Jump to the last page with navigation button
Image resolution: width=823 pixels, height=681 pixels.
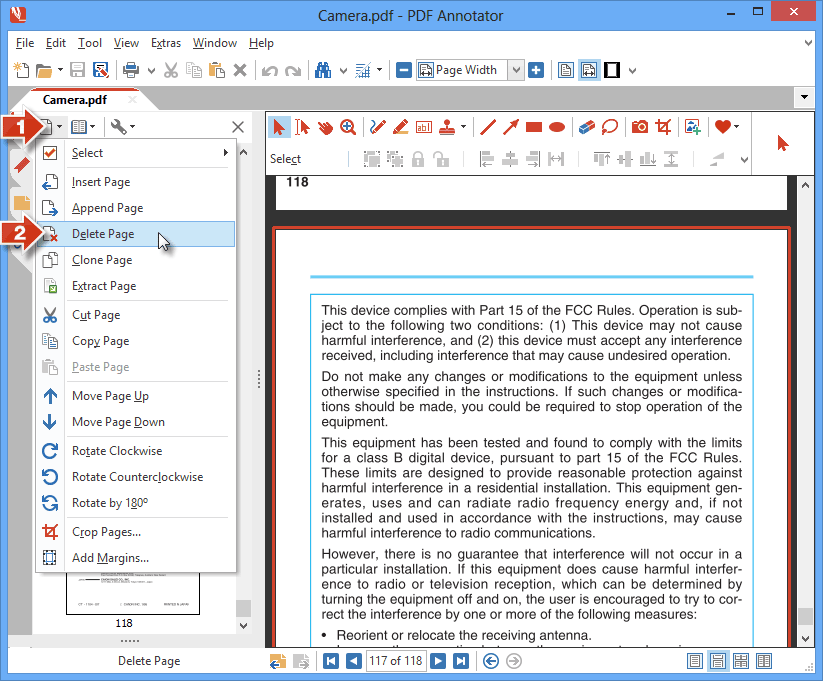[461, 661]
